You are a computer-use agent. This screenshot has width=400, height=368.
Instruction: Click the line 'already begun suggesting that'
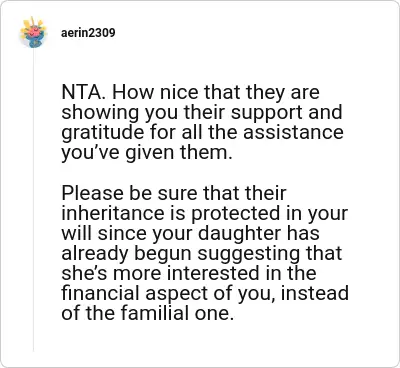[x=202, y=253]
